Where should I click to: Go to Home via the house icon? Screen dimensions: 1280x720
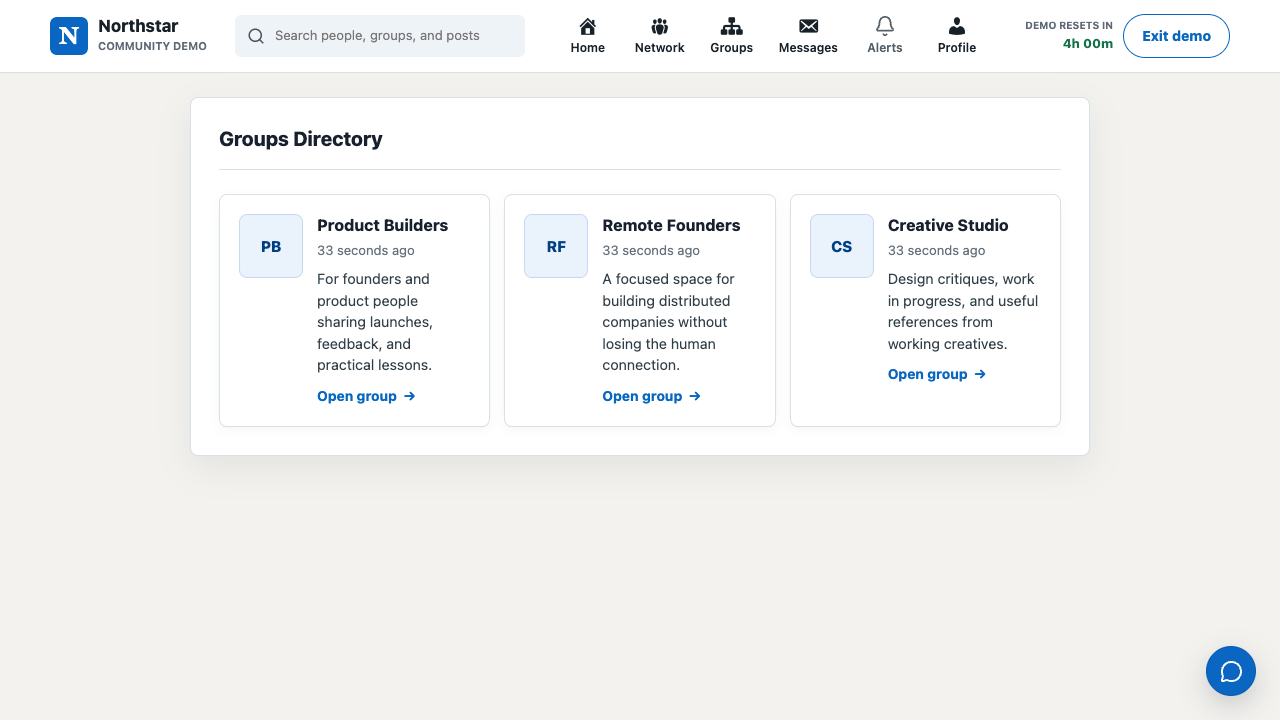click(588, 26)
